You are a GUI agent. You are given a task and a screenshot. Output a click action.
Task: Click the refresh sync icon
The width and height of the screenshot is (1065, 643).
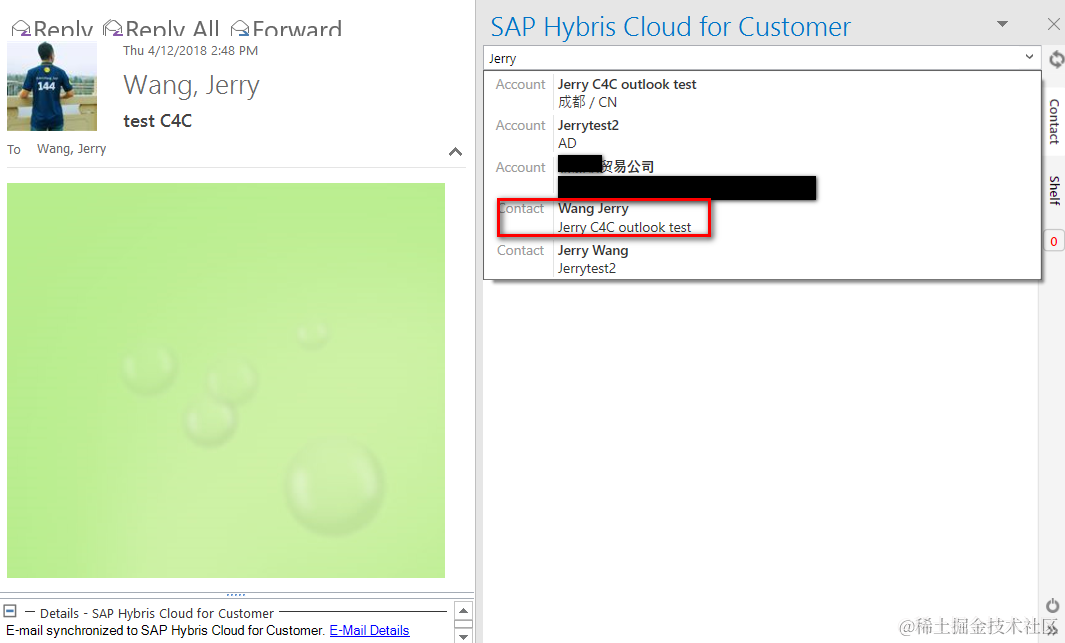click(x=1056, y=59)
